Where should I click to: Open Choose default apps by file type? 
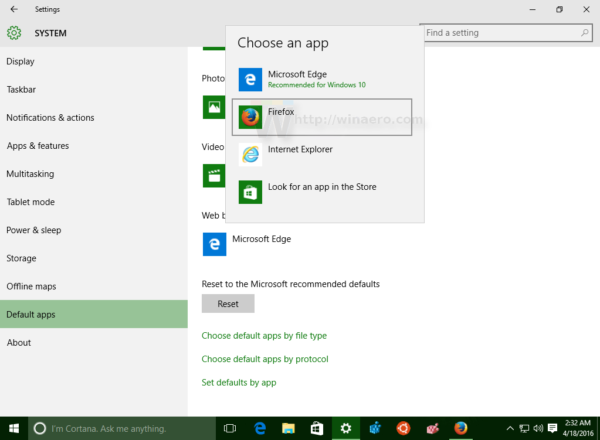point(264,336)
